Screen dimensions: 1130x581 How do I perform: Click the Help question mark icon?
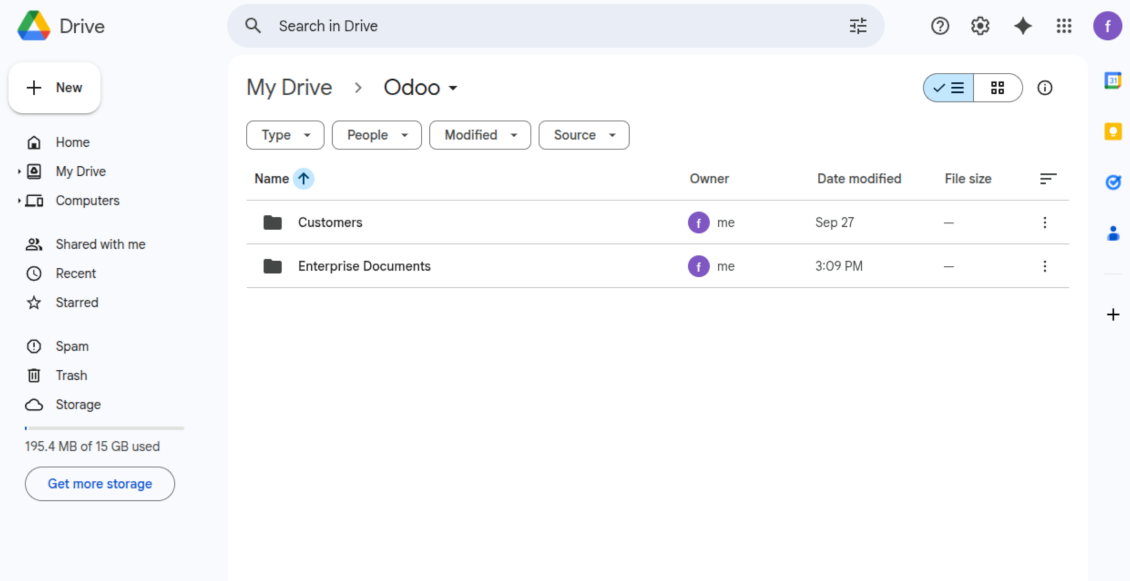(940, 26)
